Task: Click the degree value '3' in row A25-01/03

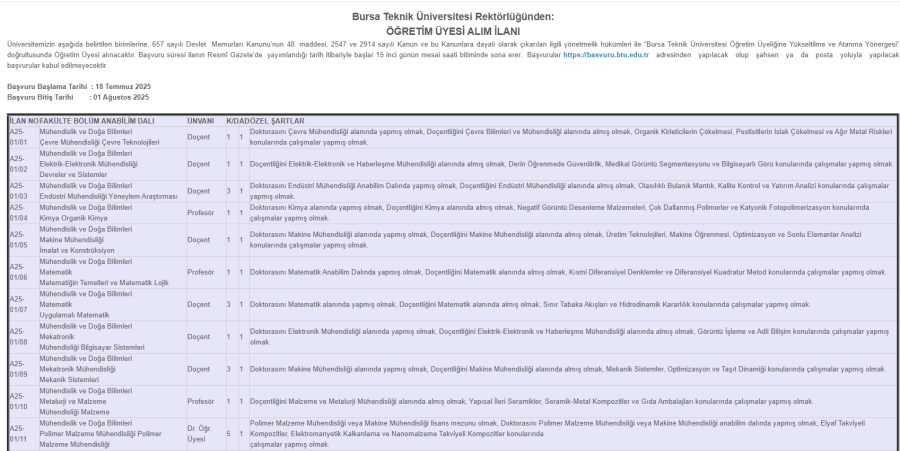Action: tap(228, 191)
